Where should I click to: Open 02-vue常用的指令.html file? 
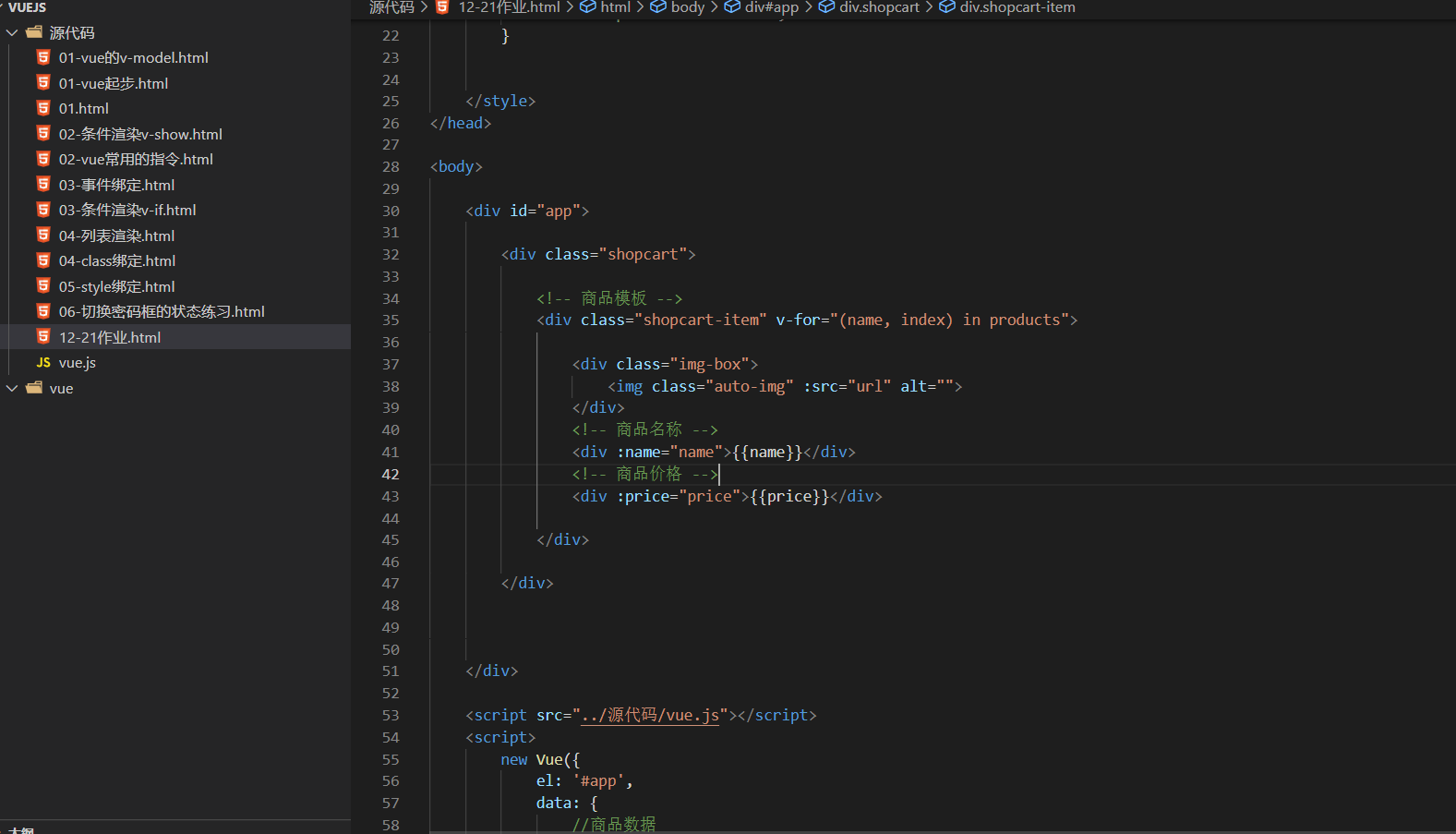click(136, 159)
